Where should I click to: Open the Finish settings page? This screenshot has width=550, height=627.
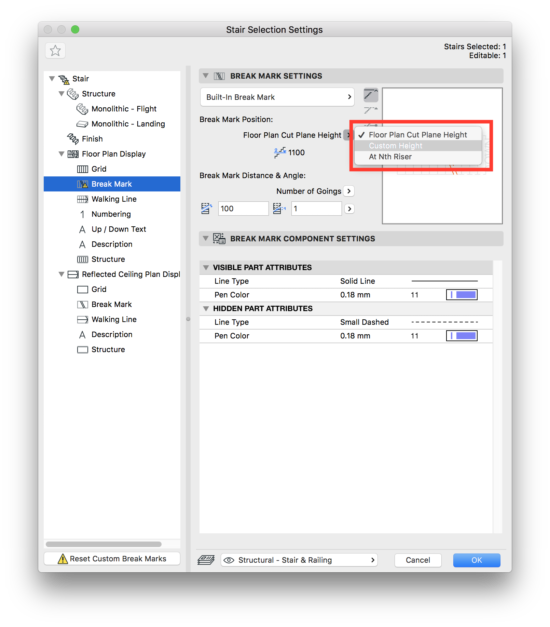[85, 139]
